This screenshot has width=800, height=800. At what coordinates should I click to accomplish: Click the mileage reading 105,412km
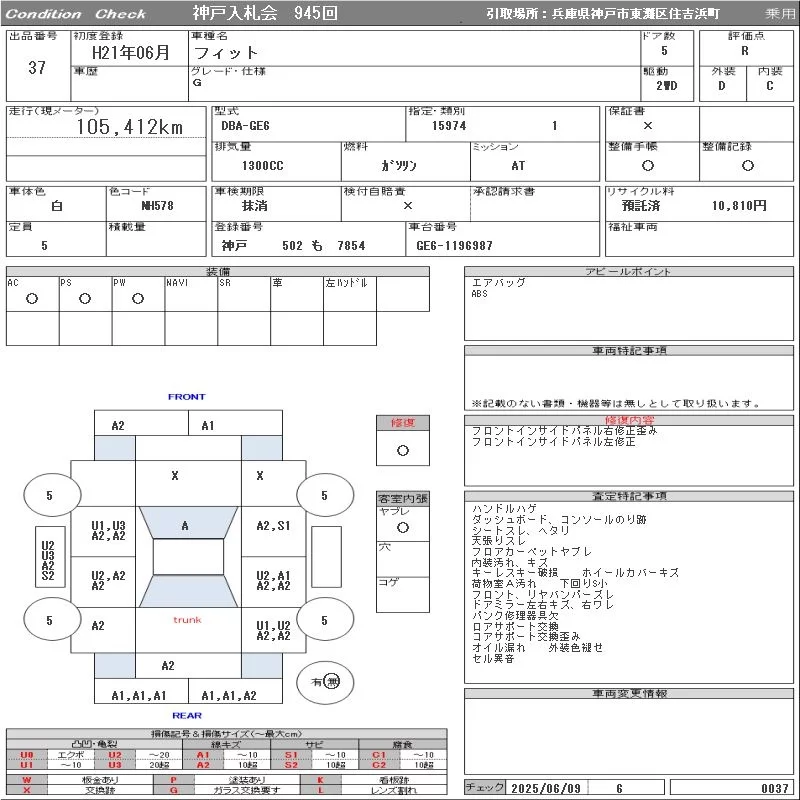click(130, 127)
